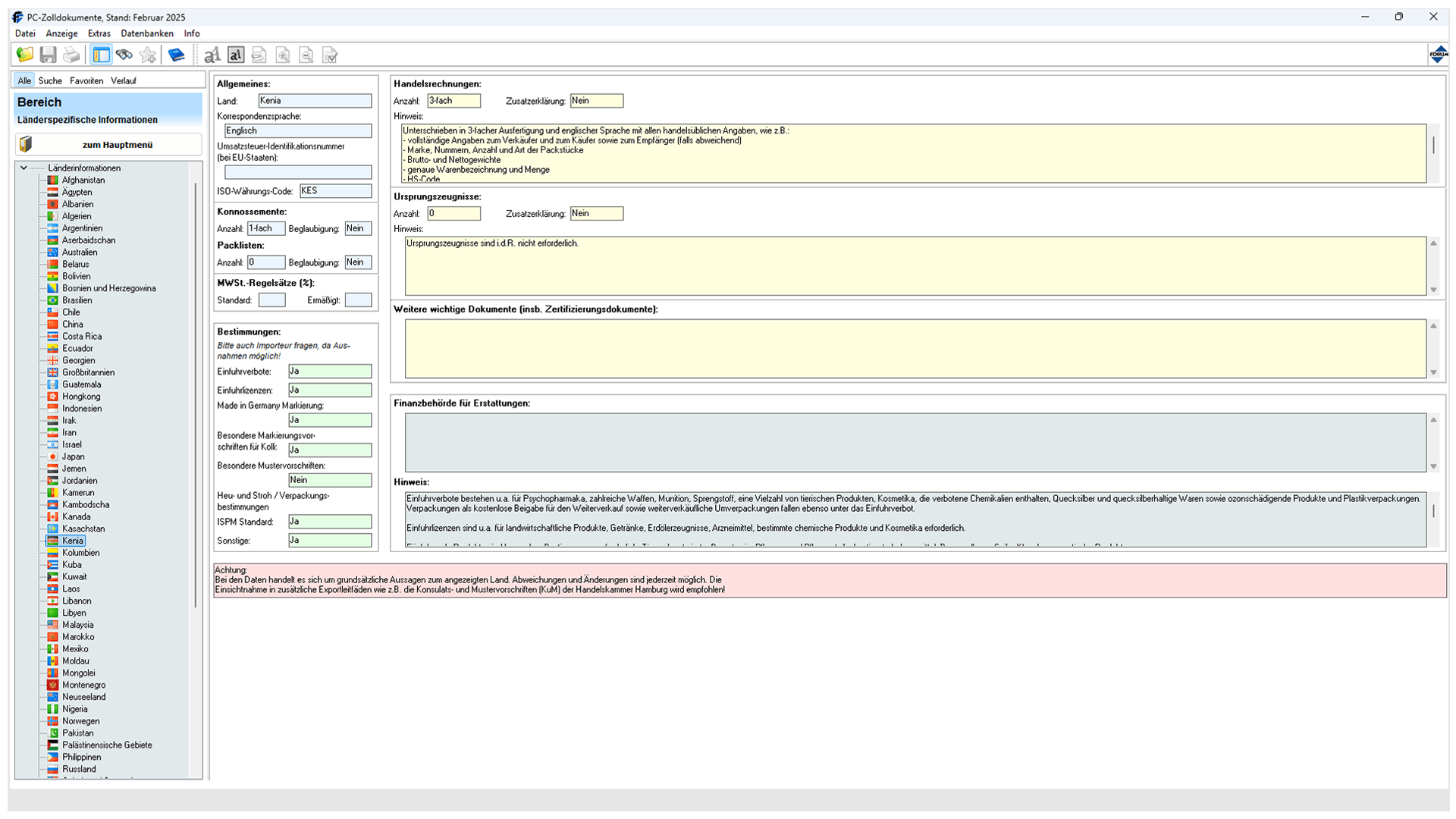Screen dimensions: 1456x819
Task: Click the Forum logo icon at top right
Action: [1438, 55]
